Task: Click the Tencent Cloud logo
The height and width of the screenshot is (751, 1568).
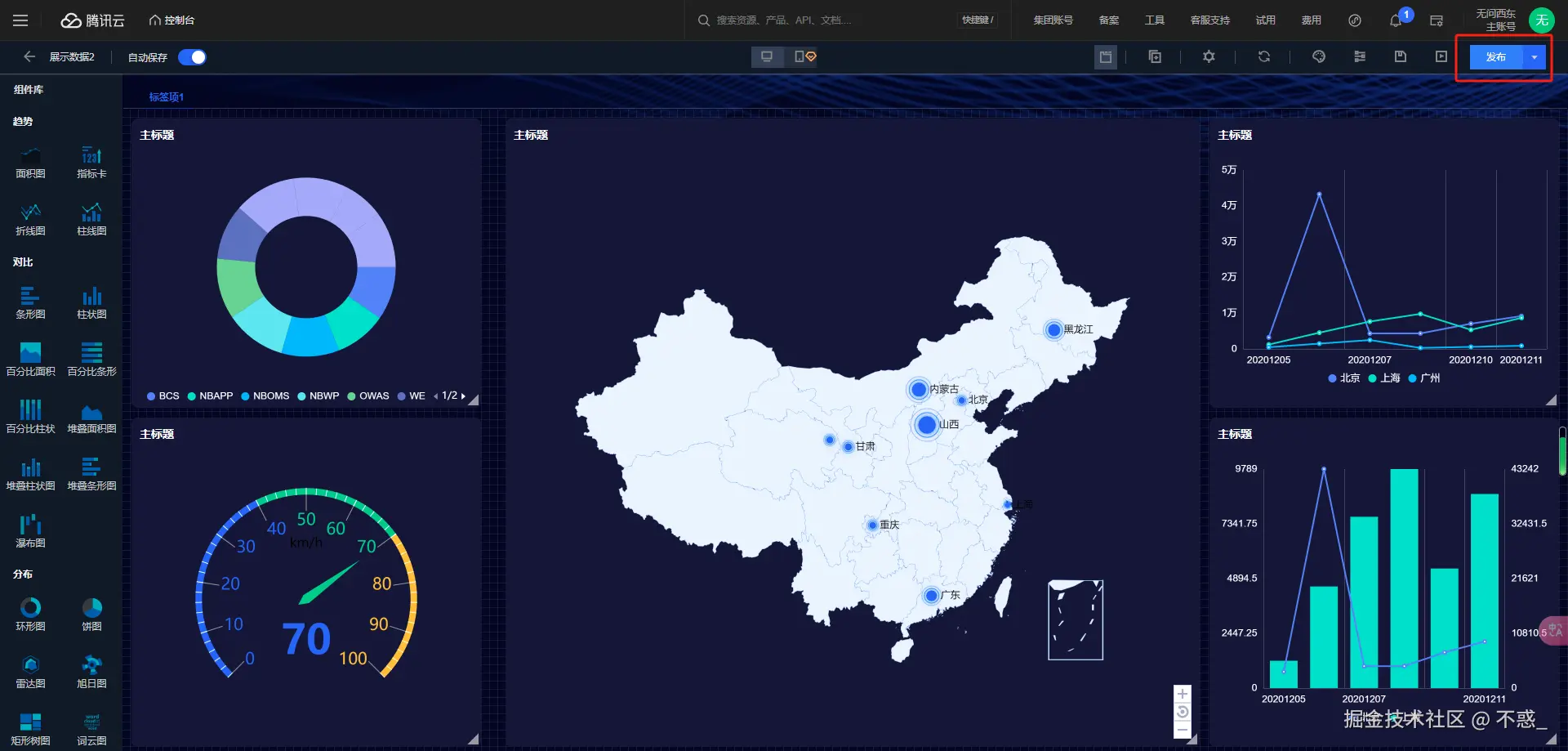Action: click(93, 20)
